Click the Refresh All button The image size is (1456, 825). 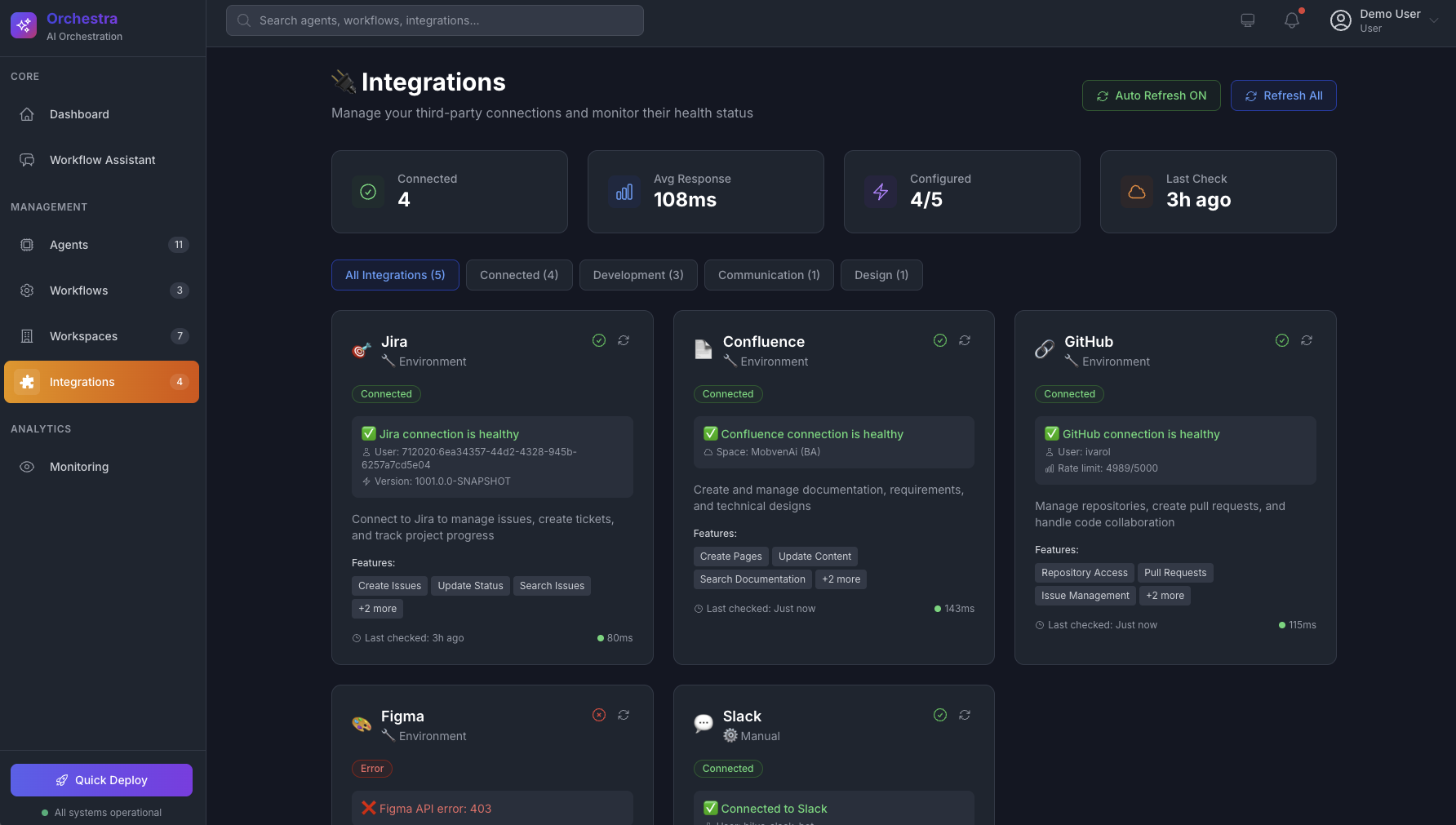pyautogui.click(x=1283, y=95)
